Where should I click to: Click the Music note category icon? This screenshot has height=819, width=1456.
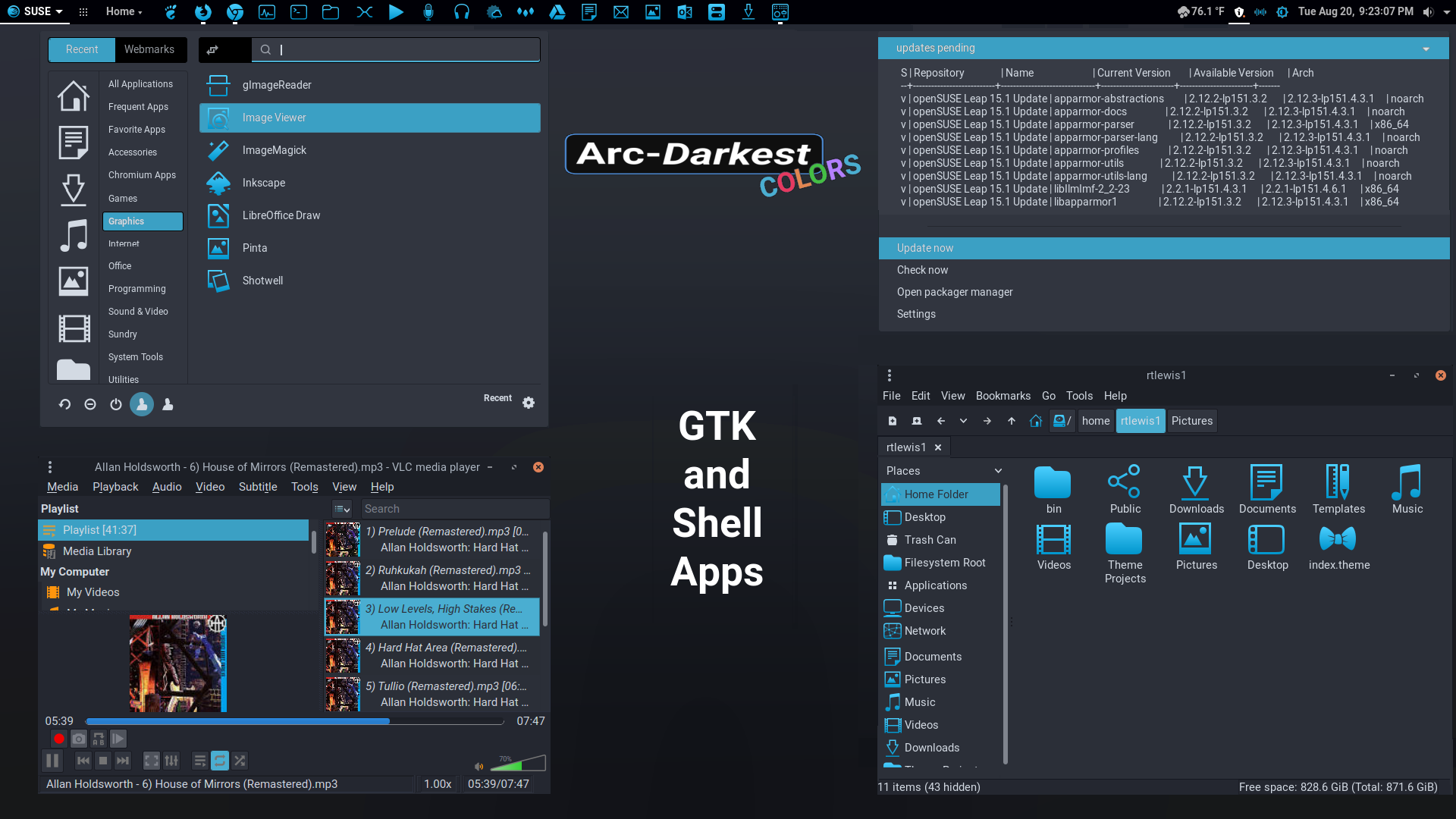(74, 235)
